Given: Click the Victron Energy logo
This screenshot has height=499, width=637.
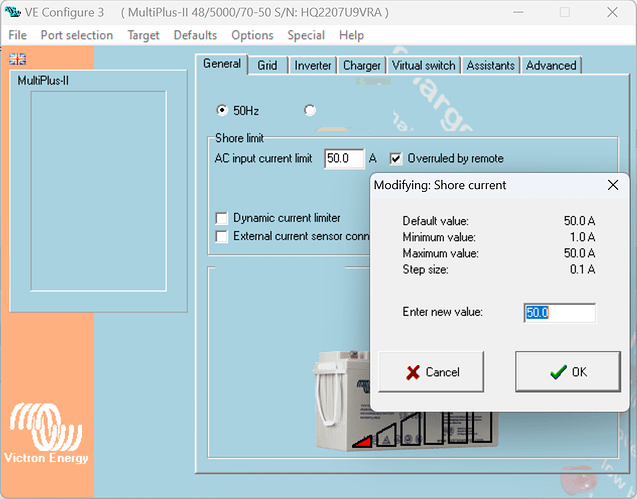Looking at the screenshot, I should 46,433.
